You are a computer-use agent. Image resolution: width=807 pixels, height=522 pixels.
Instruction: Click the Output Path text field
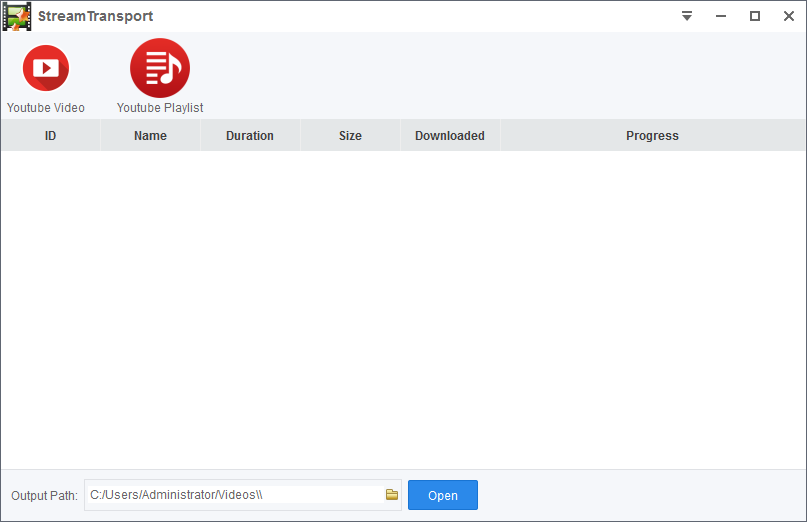click(236, 495)
